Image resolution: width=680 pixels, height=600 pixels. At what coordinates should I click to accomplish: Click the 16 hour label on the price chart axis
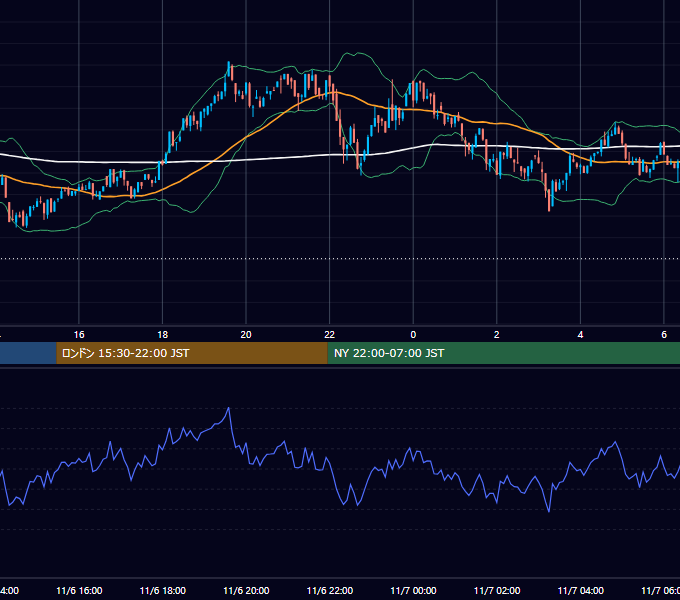point(79,335)
